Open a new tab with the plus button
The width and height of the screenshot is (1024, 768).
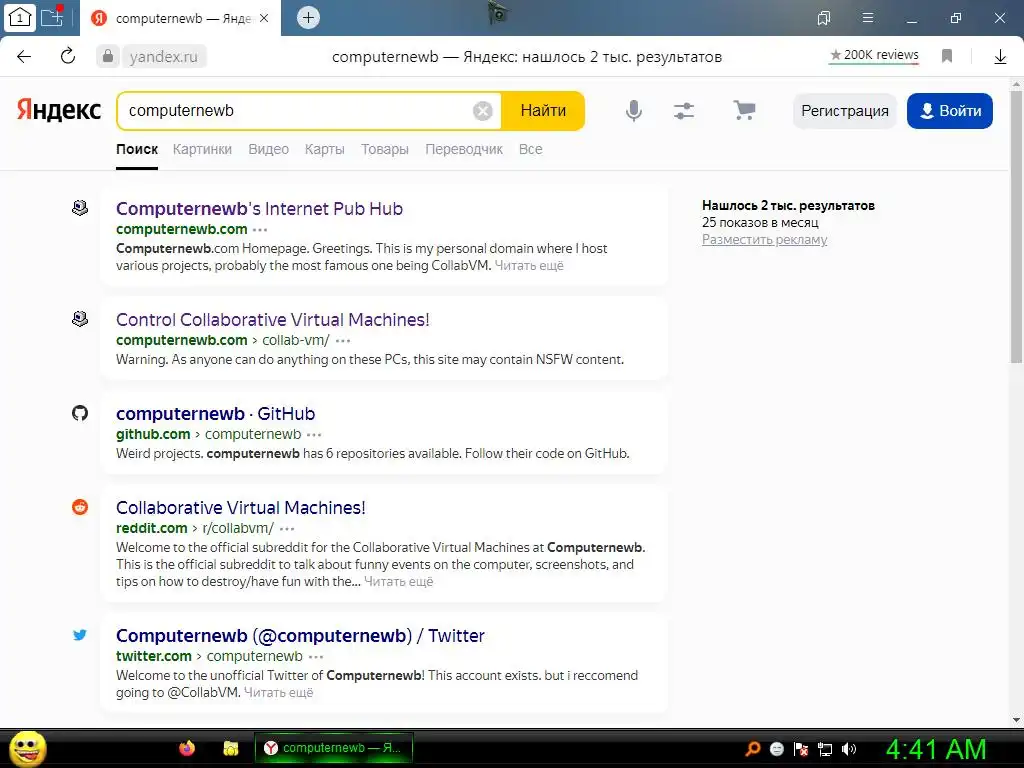pos(308,18)
